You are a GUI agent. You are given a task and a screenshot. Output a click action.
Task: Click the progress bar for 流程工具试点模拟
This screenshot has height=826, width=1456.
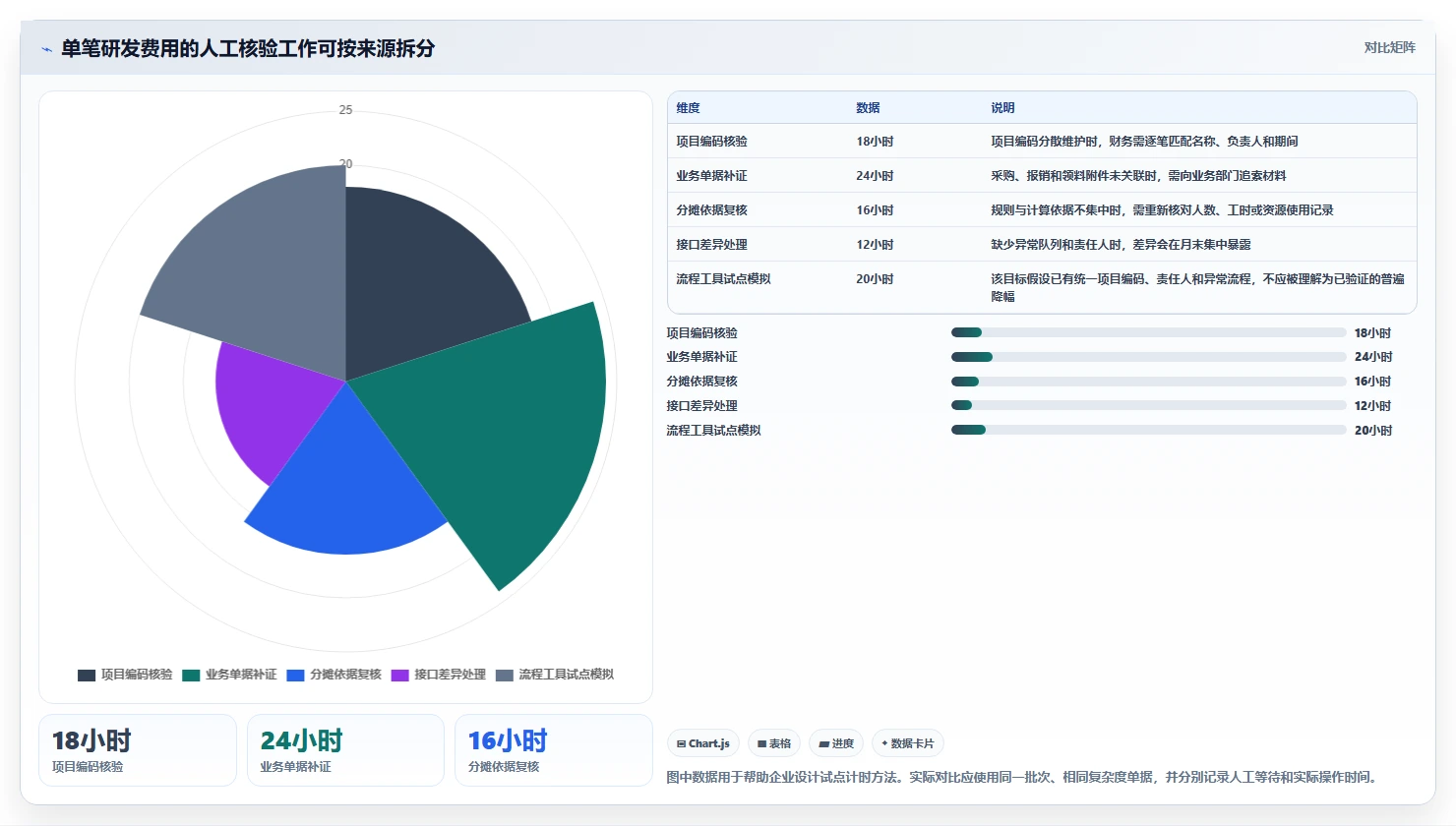(1148, 430)
